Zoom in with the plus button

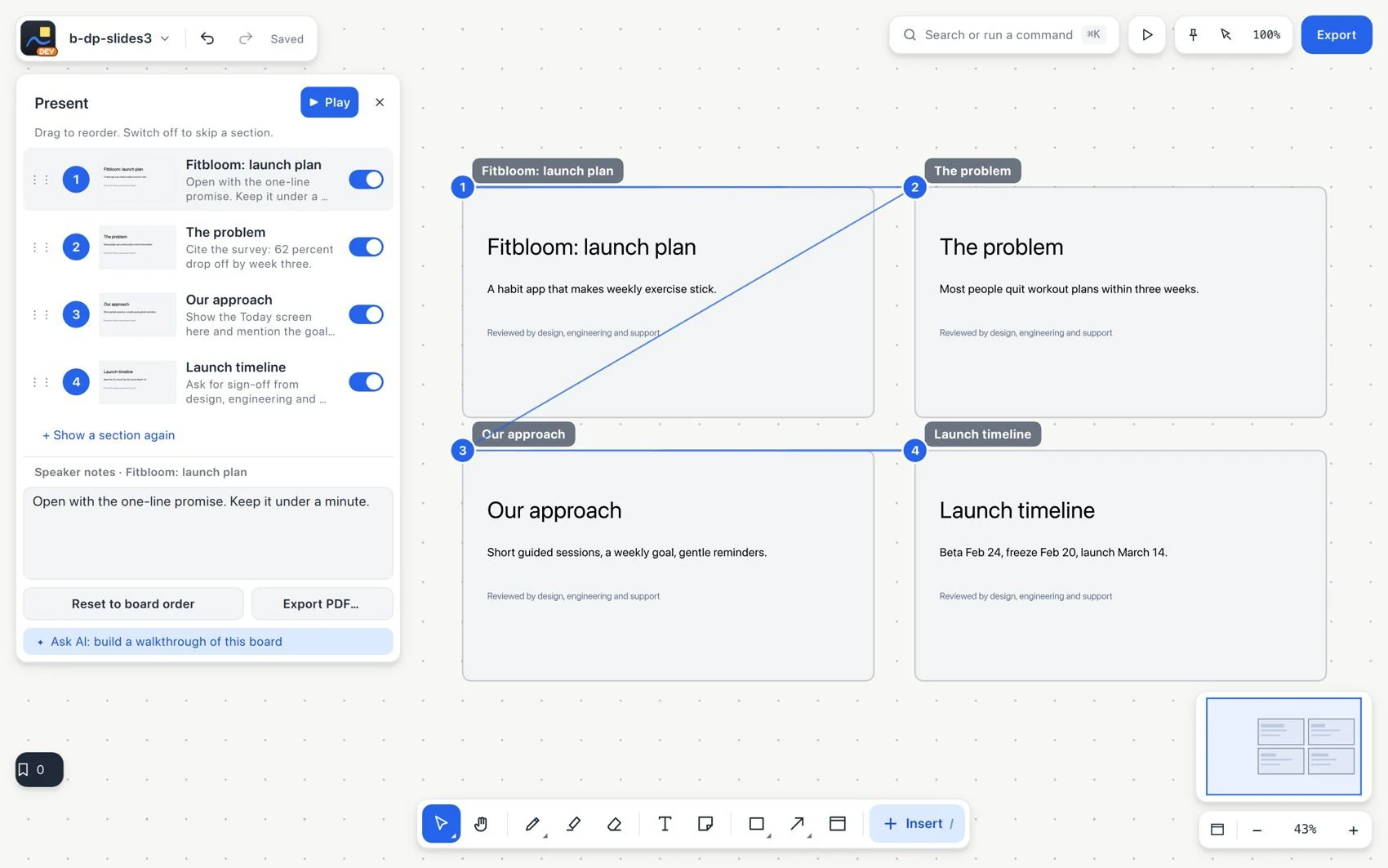pyautogui.click(x=1353, y=830)
